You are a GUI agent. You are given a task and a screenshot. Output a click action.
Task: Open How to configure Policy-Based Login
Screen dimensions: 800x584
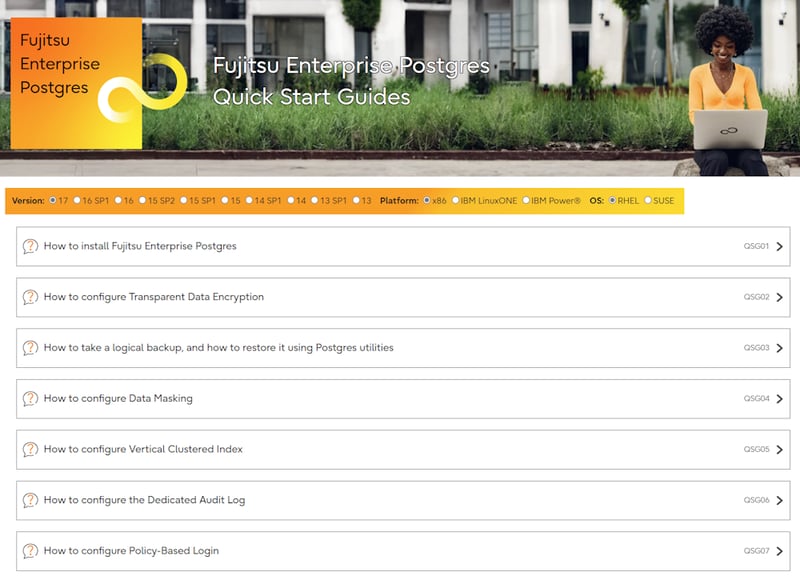tap(403, 551)
